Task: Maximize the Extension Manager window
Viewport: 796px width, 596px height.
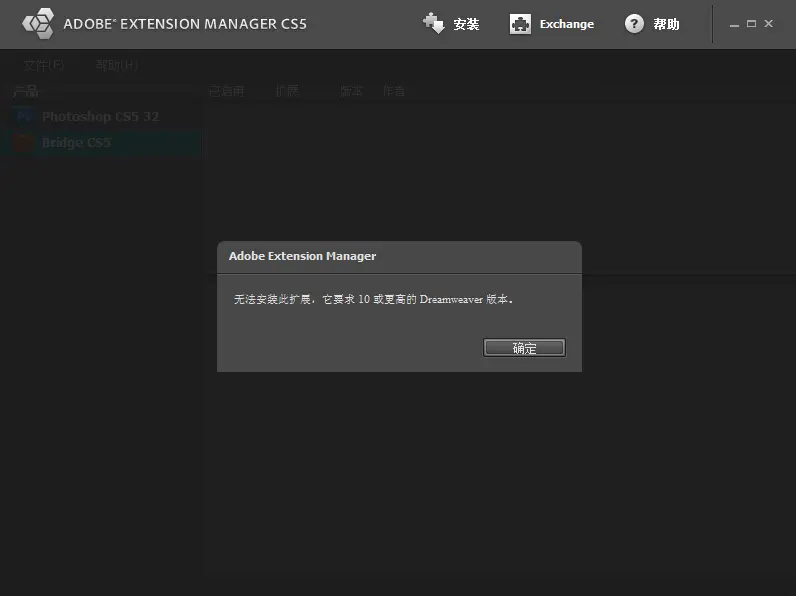Action: pyautogui.click(x=751, y=23)
